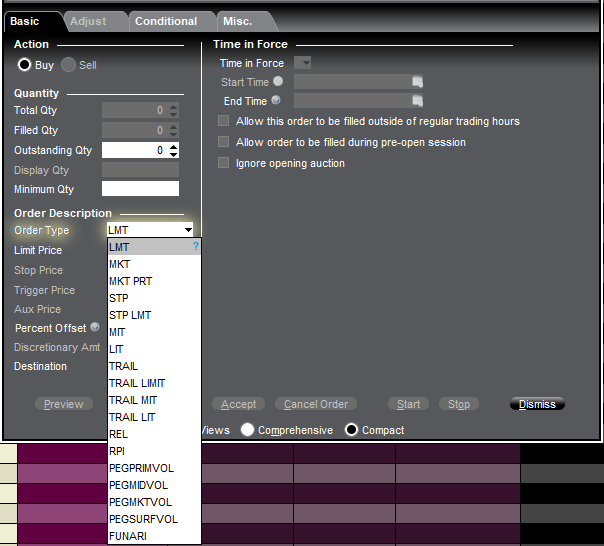Select the Buy radio button

(x=24, y=65)
